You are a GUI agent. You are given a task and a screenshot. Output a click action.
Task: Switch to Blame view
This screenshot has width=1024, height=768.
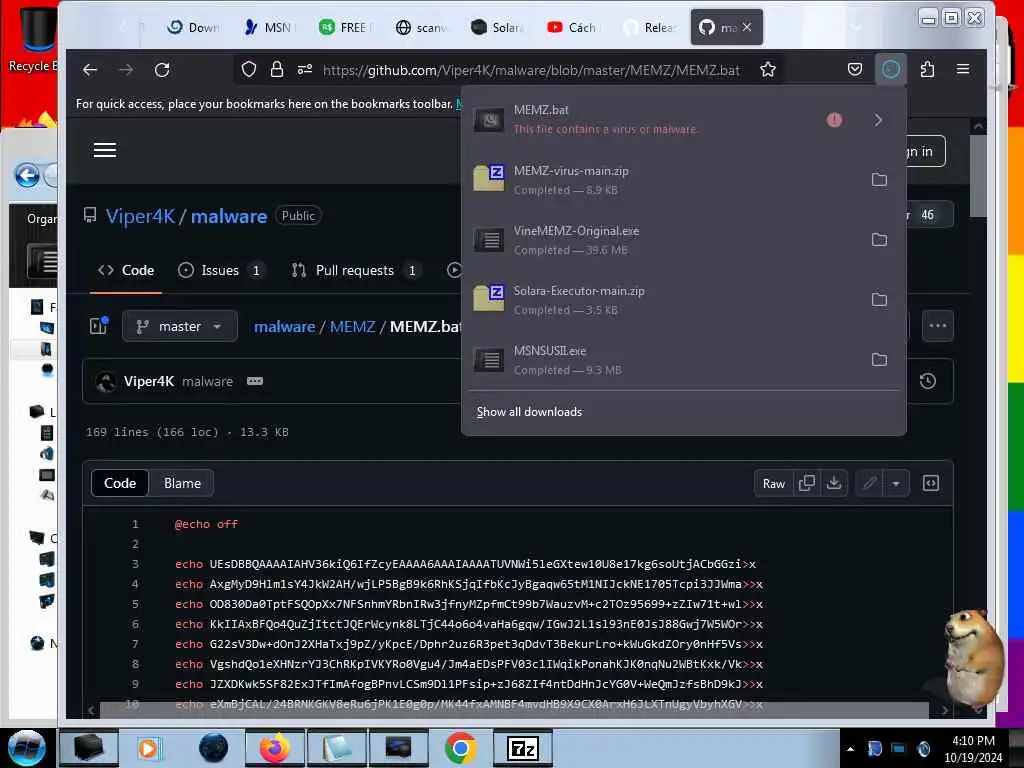(182, 483)
